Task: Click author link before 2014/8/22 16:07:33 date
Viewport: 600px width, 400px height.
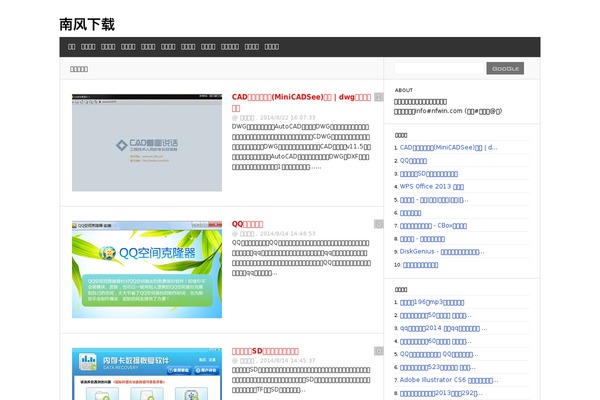Action: 247,118
